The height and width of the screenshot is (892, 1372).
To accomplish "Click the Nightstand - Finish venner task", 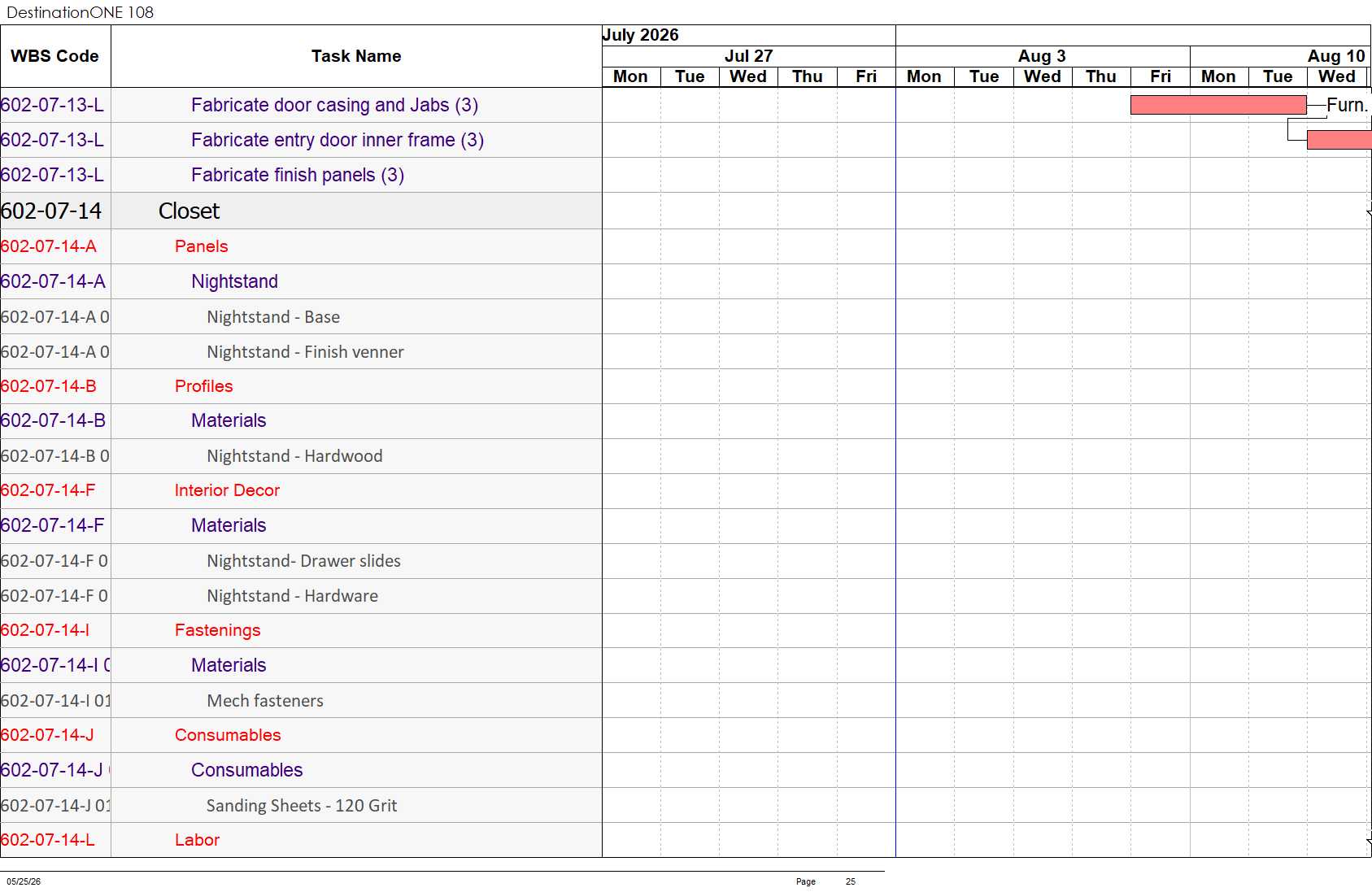I will coord(305,352).
